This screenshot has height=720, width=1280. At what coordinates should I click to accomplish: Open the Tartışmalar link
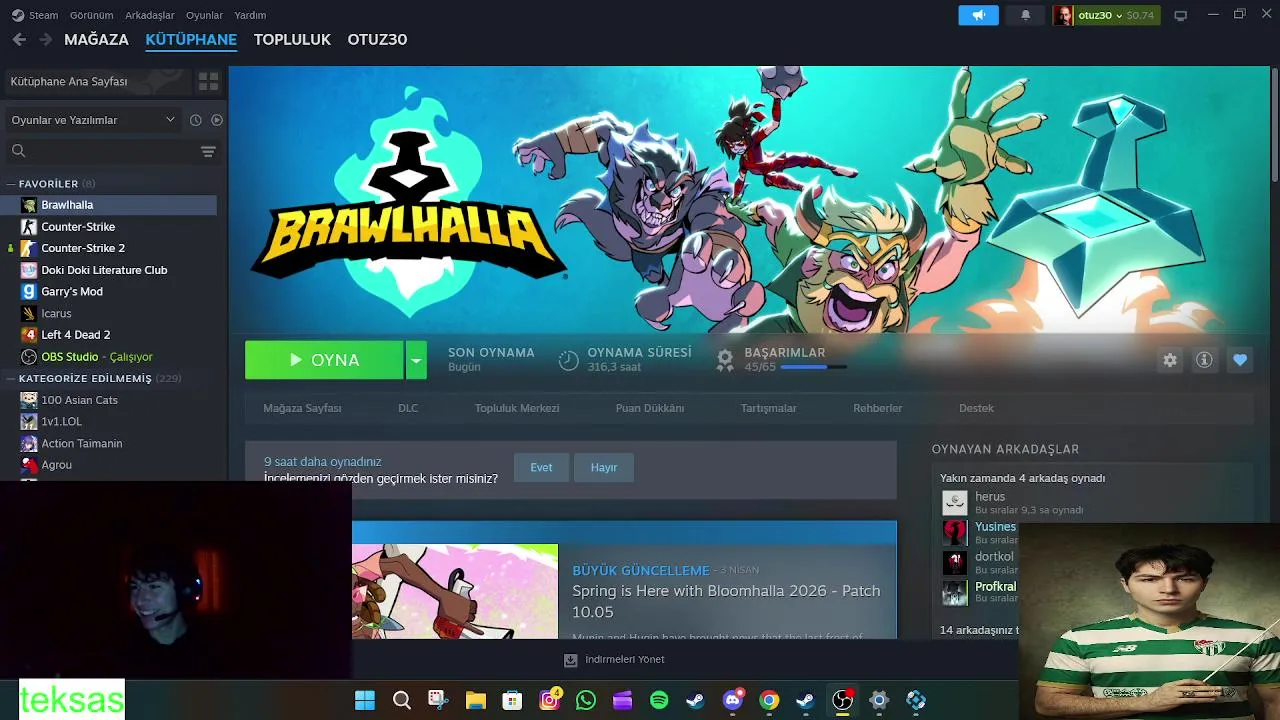pos(769,408)
